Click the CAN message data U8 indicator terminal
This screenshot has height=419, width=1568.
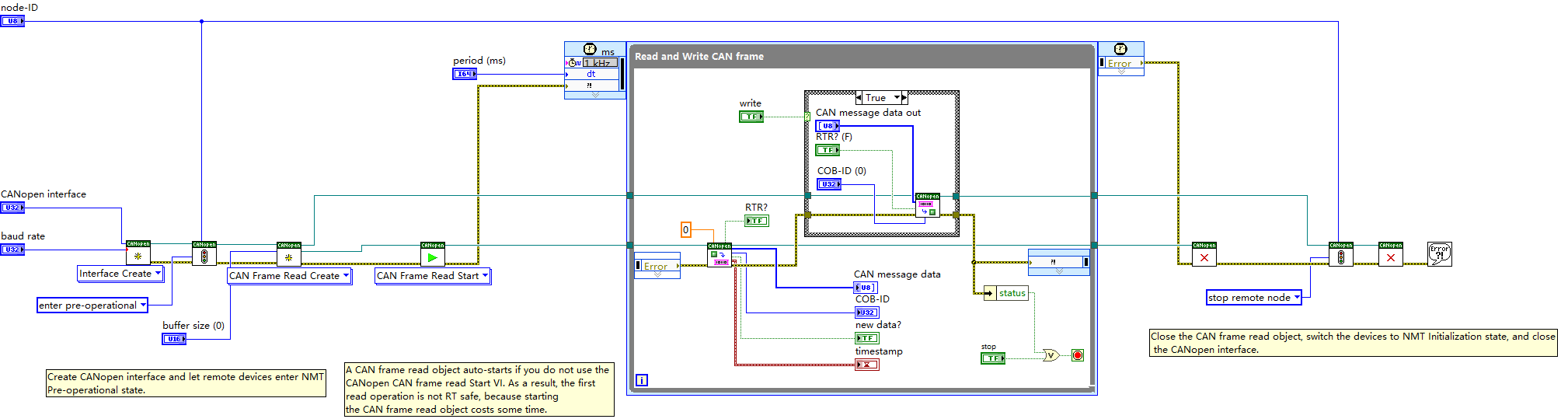click(866, 288)
